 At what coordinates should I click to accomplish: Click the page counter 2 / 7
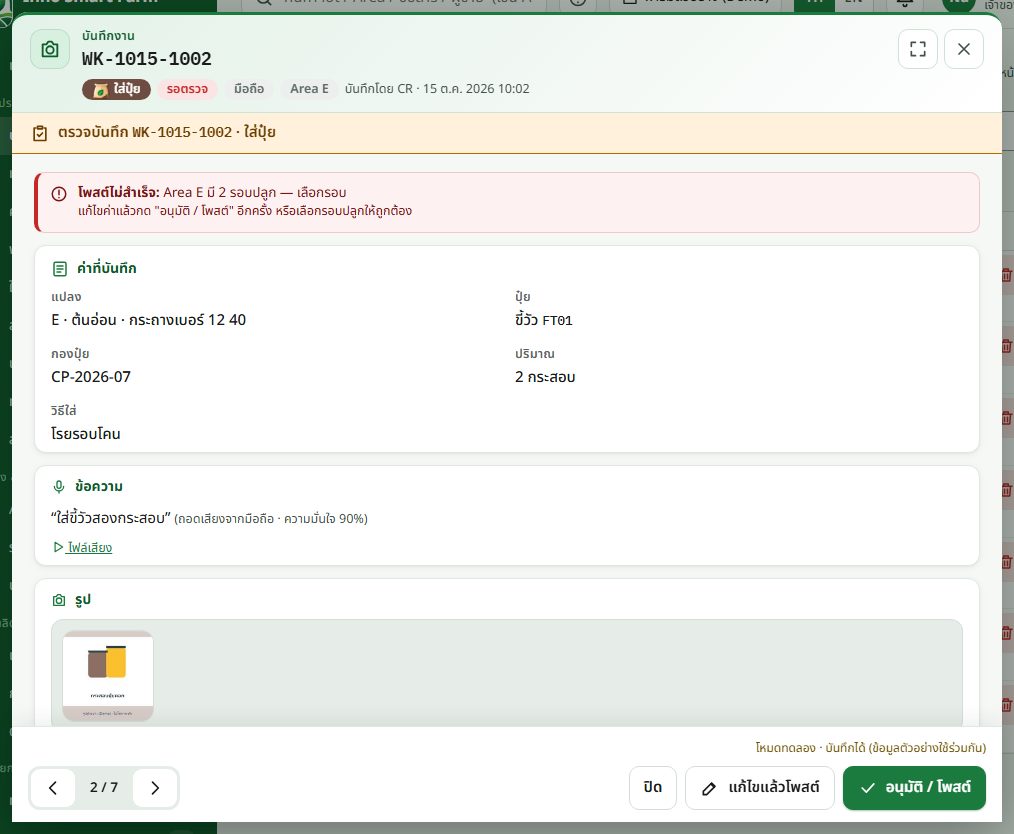tap(103, 787)
